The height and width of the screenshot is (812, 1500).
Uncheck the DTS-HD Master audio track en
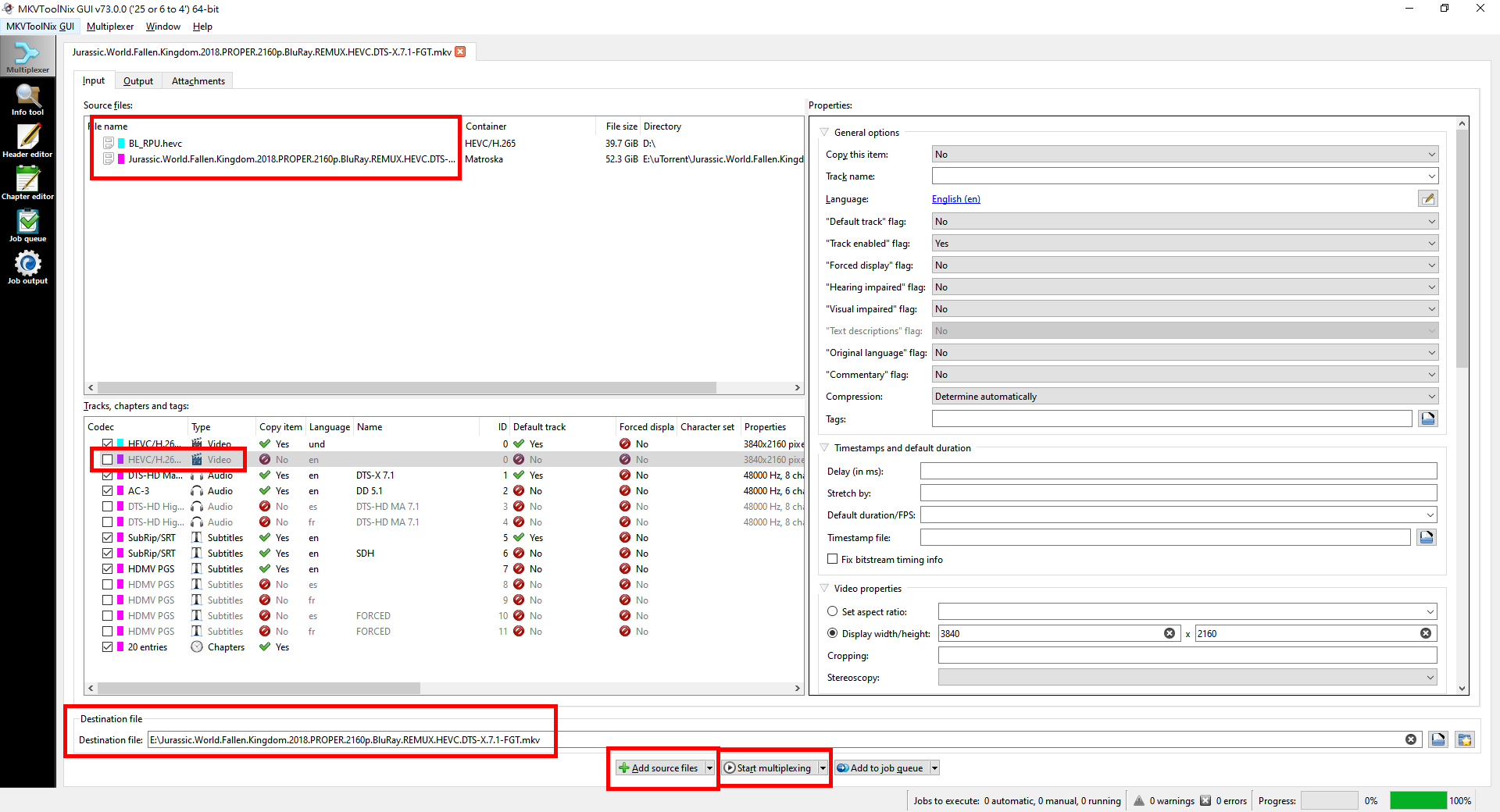pyautogui.click(x=107, y=475)
